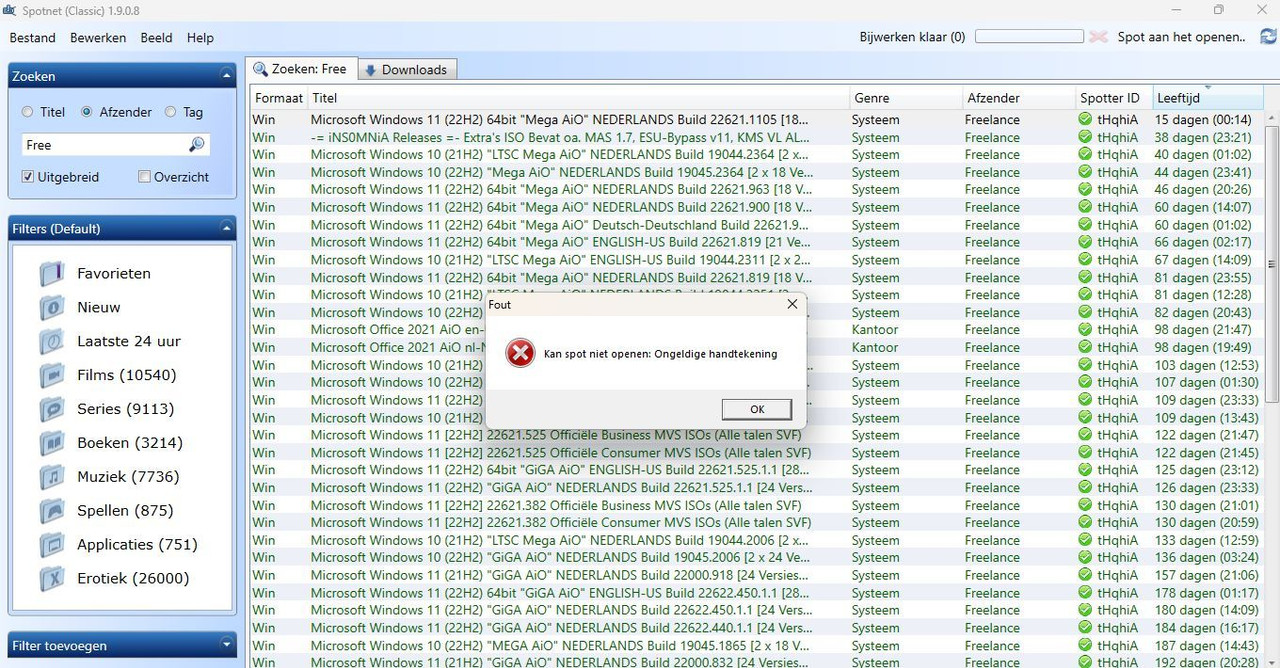Select 22621.382 Officiële Consumer MVS ISOs row

(757, 522)
